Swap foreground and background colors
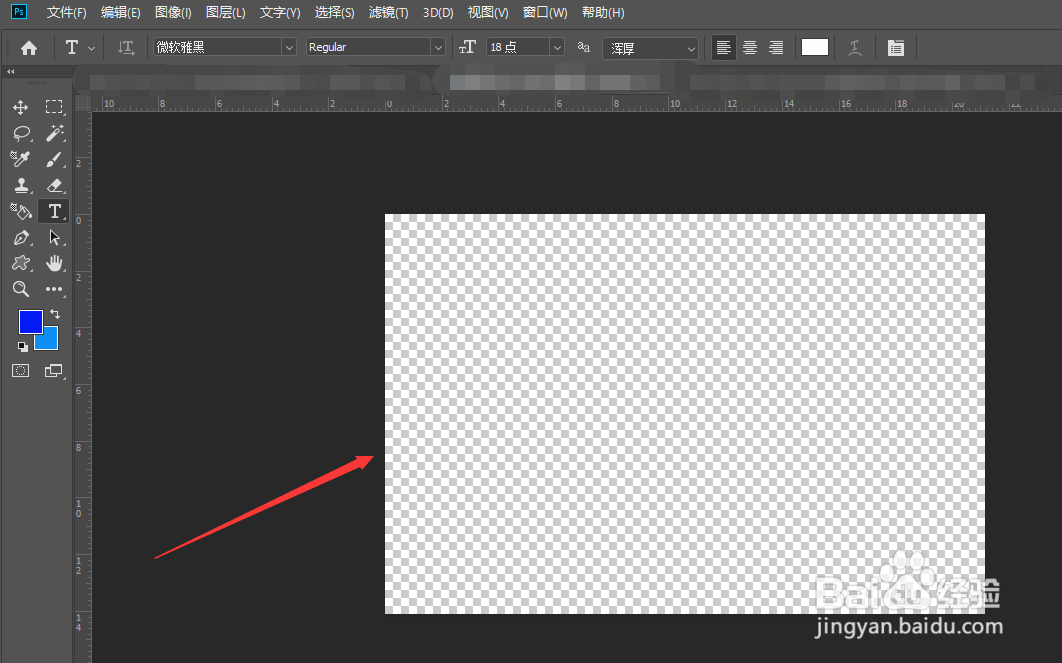 [x=57, y=314]
